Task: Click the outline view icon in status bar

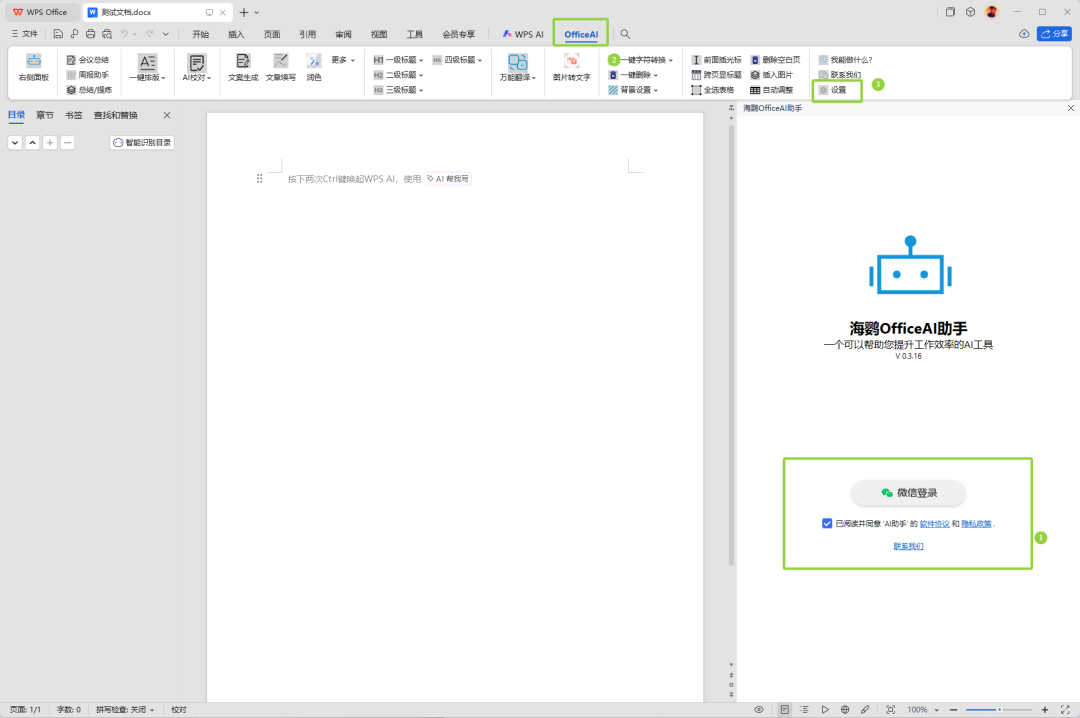Action: point(804,710)
